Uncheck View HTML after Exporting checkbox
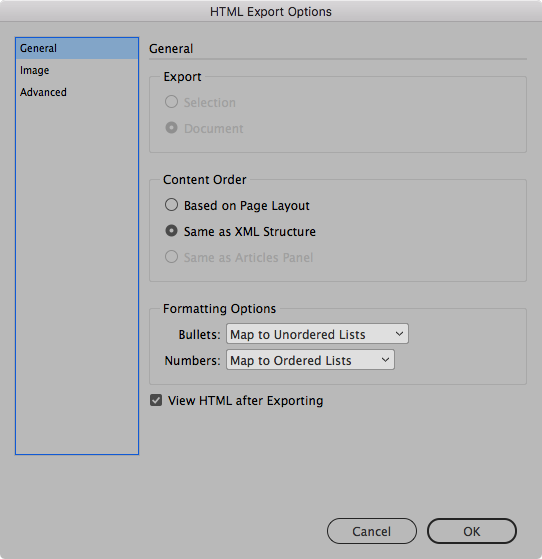This screenshot has width=542, height=559. [x=156, y=400]
